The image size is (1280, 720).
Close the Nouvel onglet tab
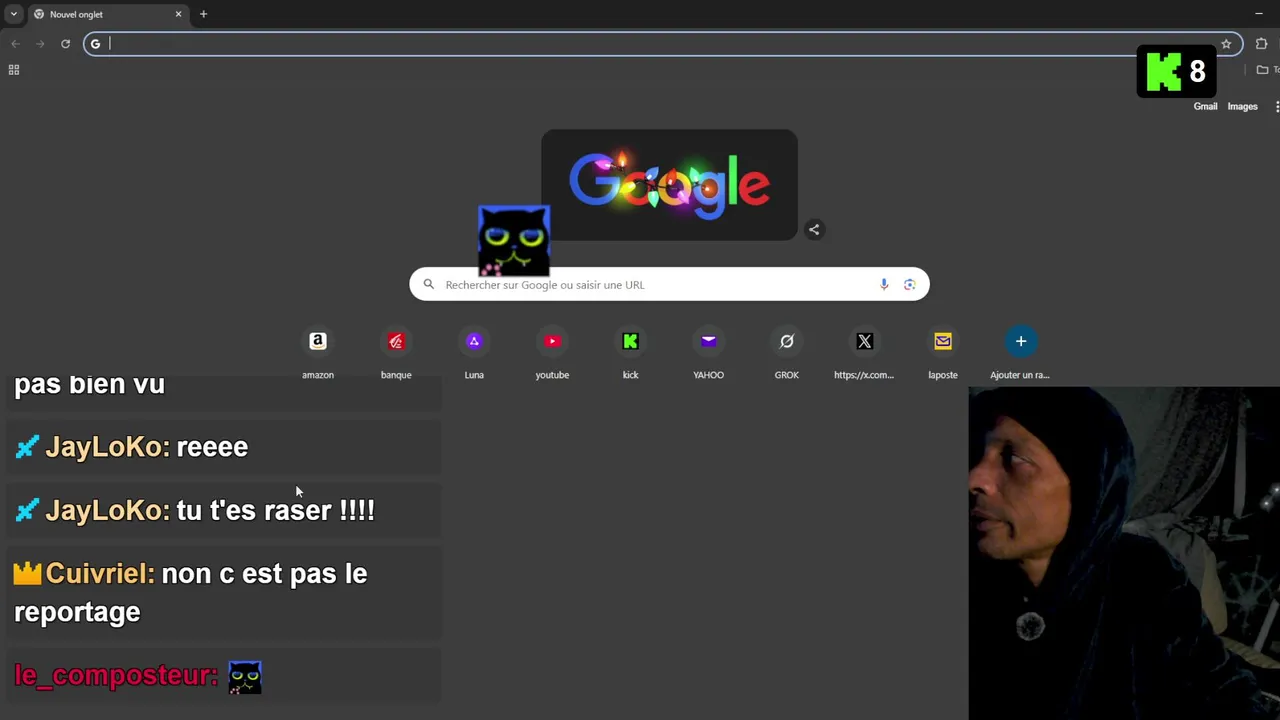click(178, 14)
